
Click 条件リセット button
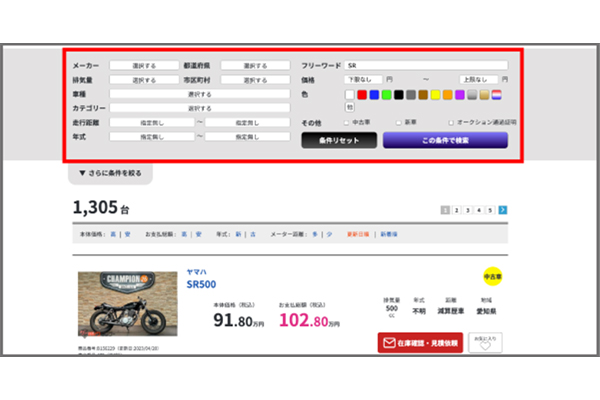pos(339,141)
